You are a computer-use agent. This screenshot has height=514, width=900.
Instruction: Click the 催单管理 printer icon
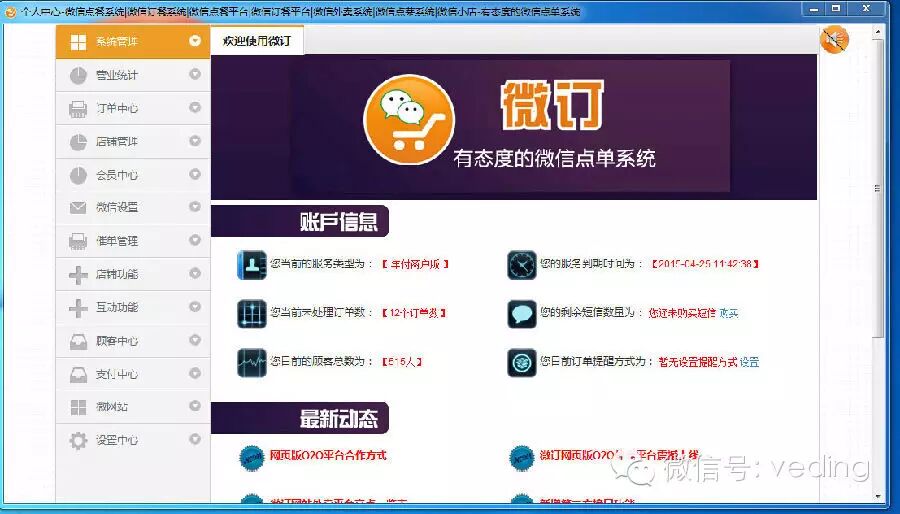pos(78,241)
